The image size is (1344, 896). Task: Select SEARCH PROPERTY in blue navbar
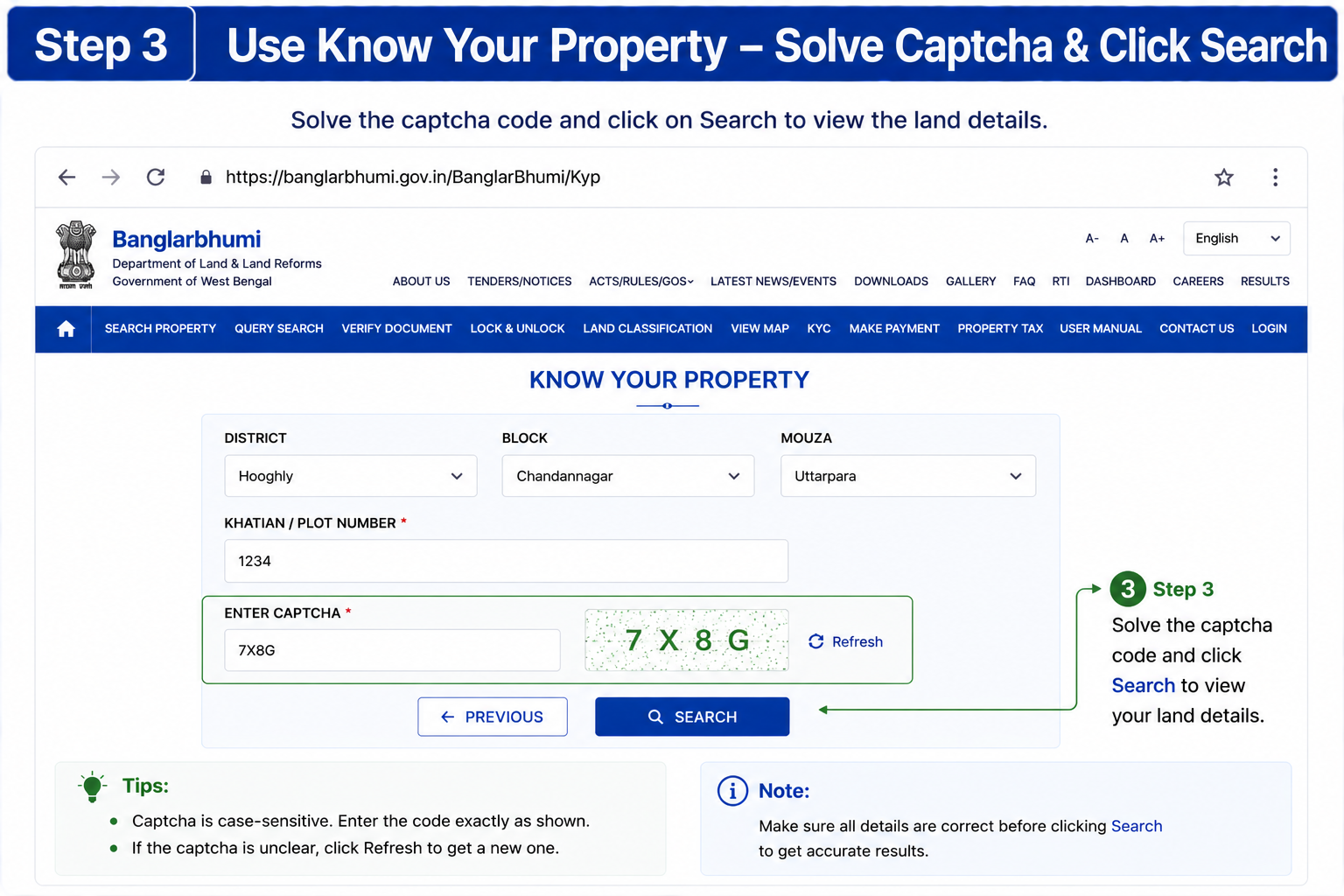tap(160, 328)
